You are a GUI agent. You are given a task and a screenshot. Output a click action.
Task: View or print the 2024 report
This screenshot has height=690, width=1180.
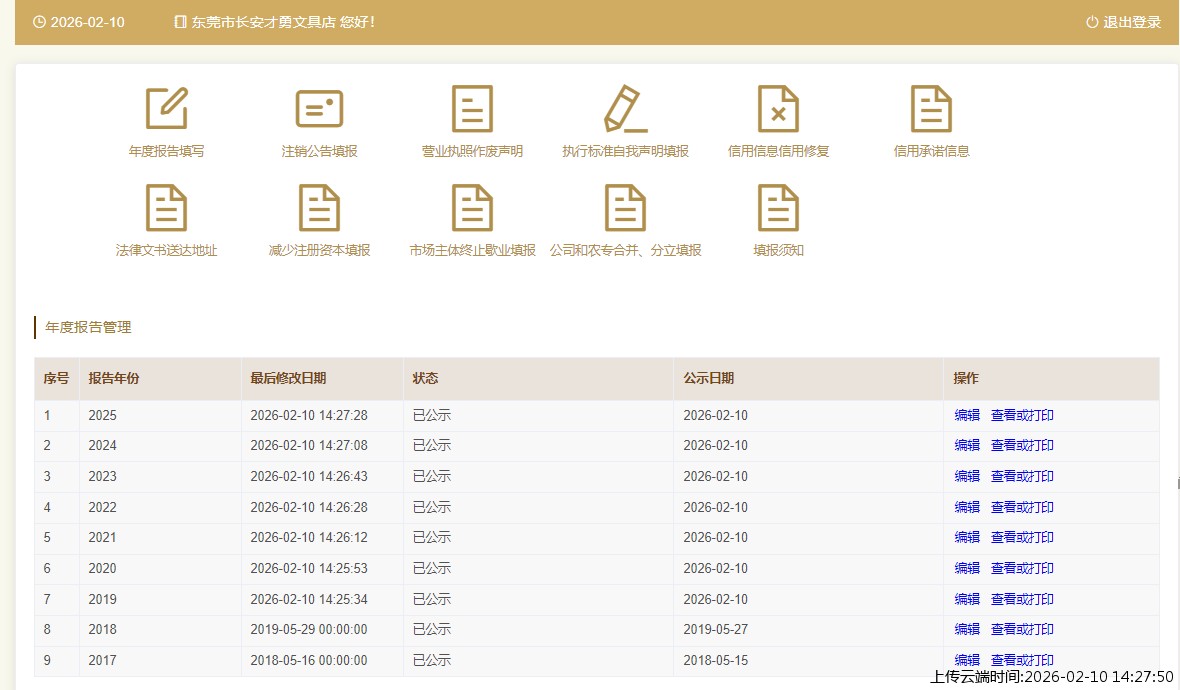1022,445
